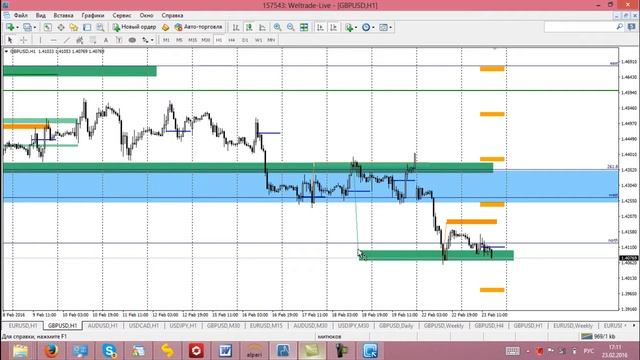Open the Strategy Tester
This screenshot has width=640, height=360.
[x=100, y=27]
